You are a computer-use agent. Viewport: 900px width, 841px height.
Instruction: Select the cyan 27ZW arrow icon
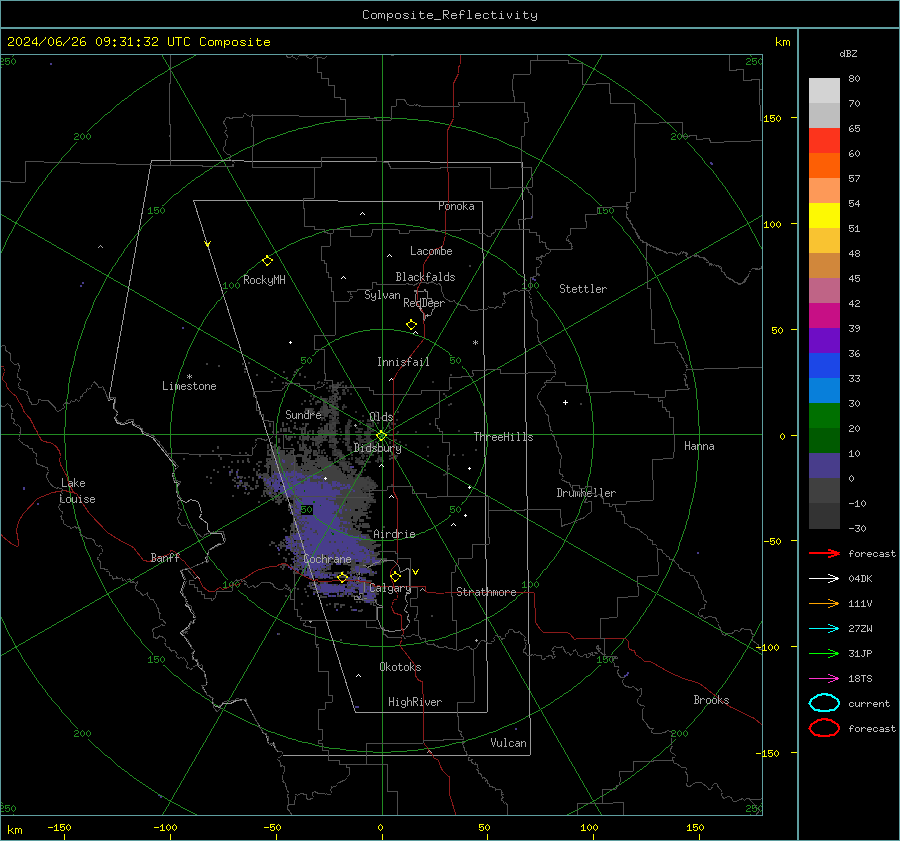click(824, 629)
